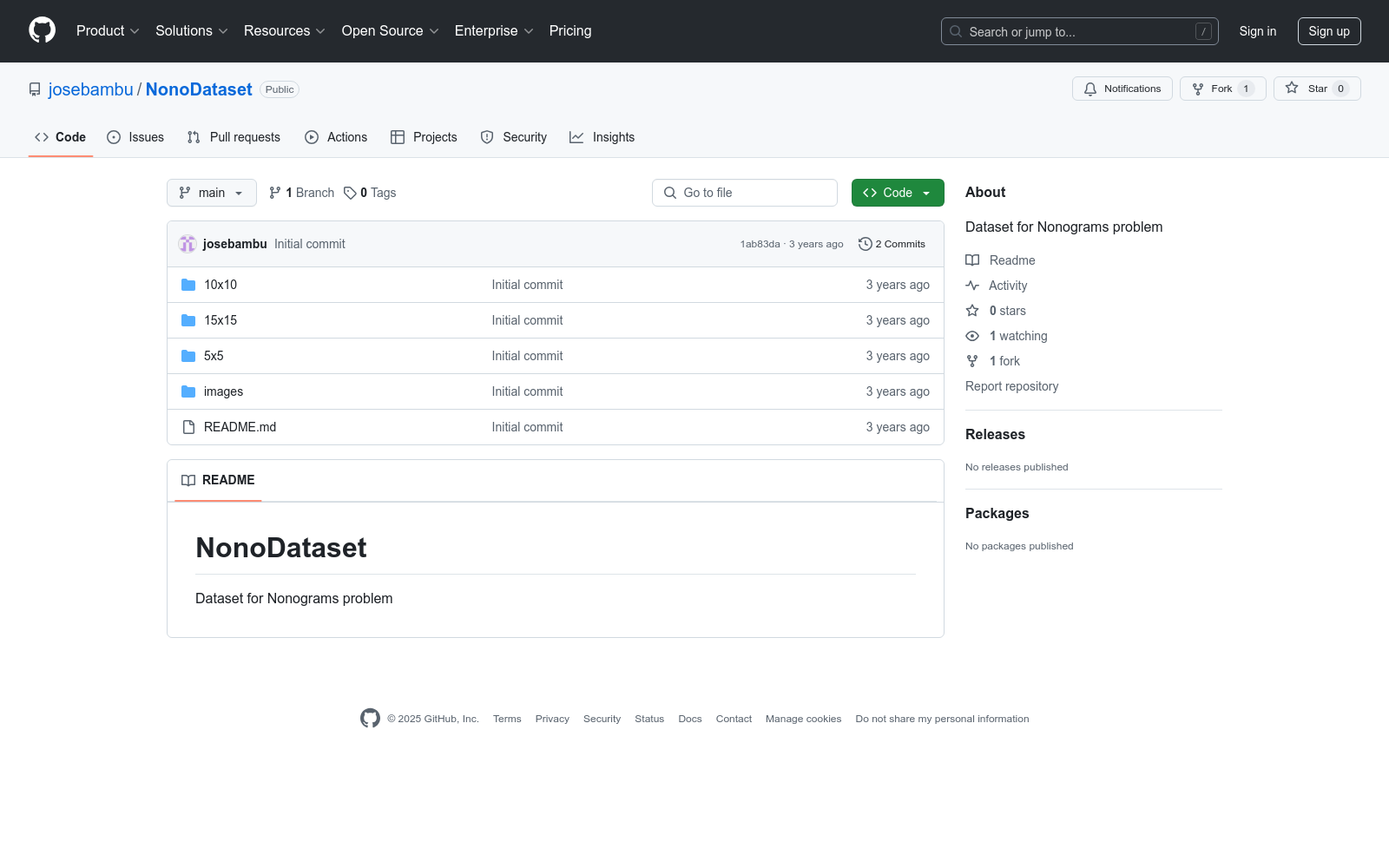
Task: Open josebambu author link in commit bar
Action: (235, 244)
